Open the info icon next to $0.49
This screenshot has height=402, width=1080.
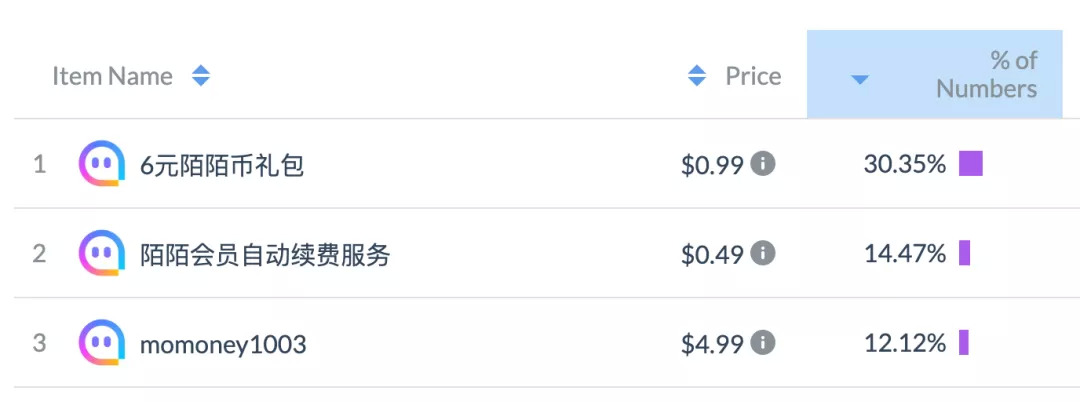[x=763, y=253]
